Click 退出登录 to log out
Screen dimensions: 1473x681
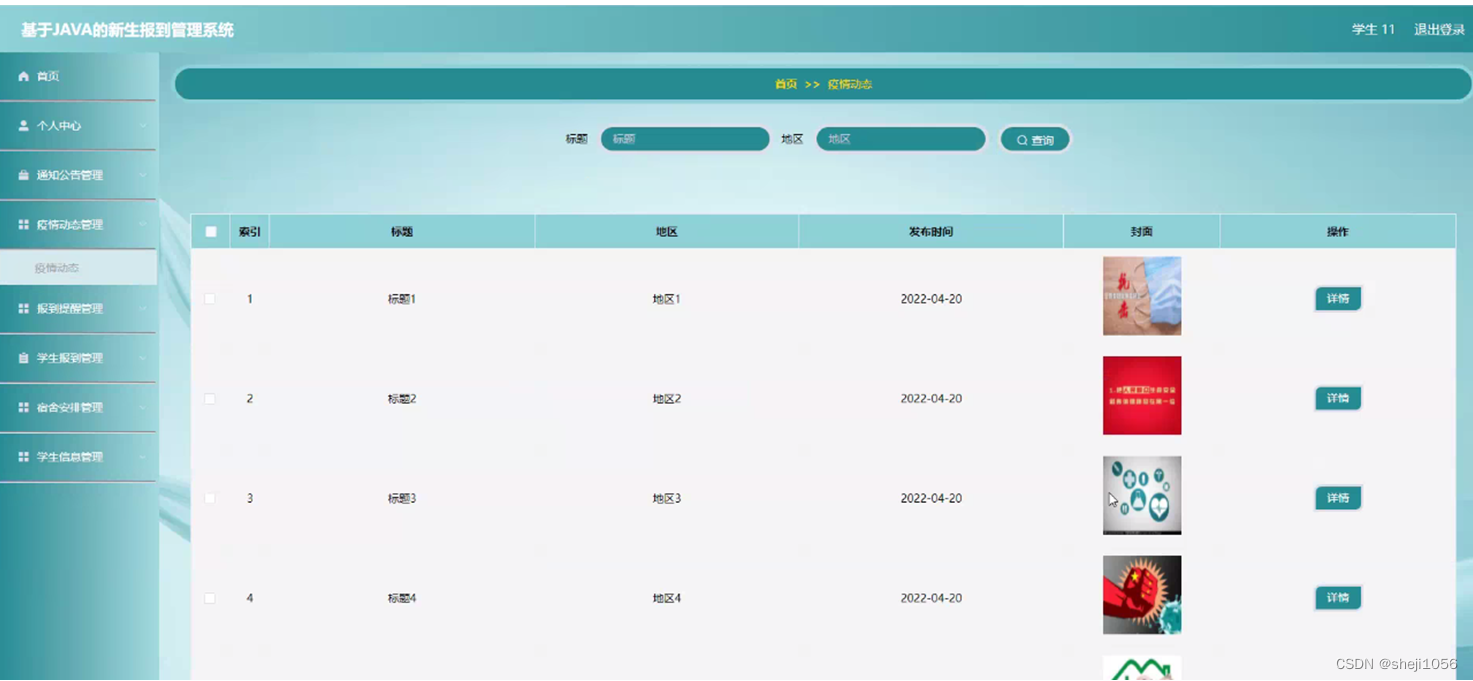(1437, 29)
